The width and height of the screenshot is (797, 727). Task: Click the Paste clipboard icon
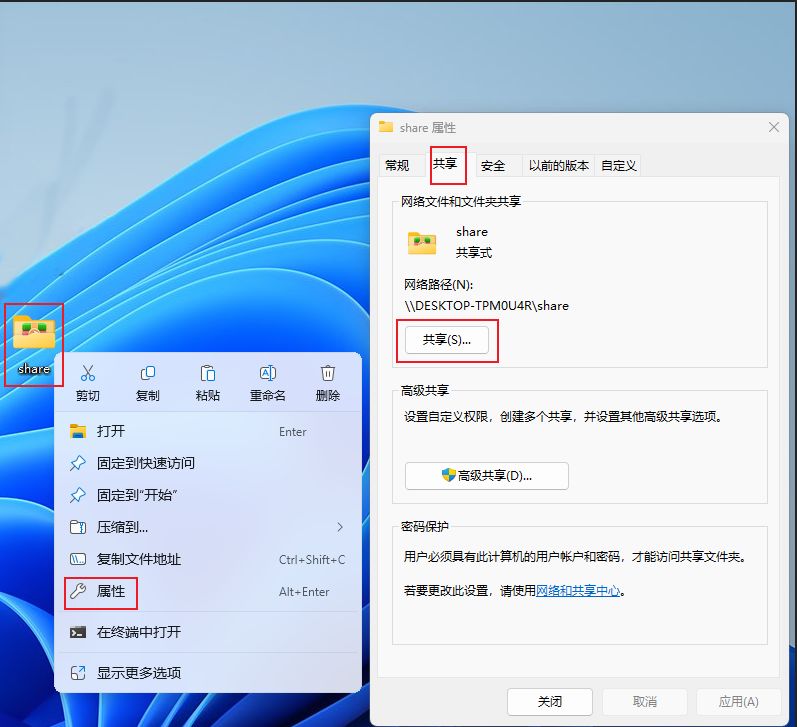point(207,374)
